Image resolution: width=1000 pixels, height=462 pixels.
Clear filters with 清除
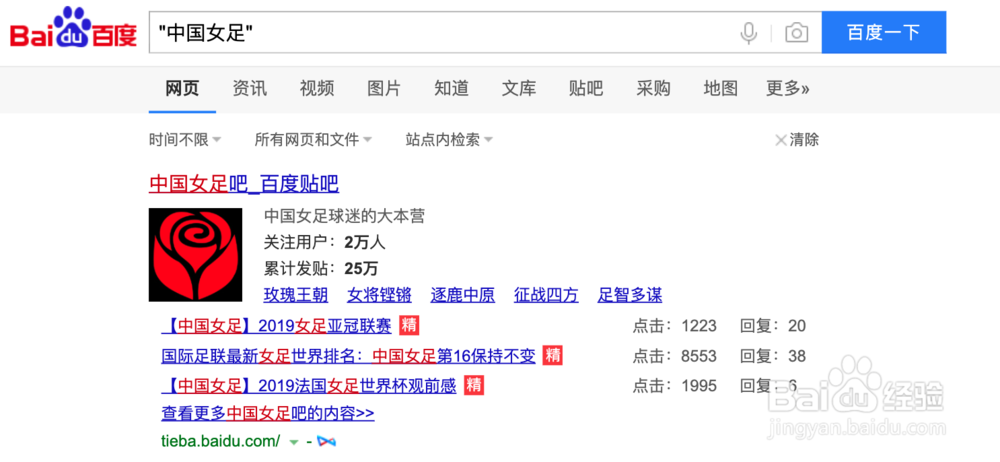tap(804, 140)
